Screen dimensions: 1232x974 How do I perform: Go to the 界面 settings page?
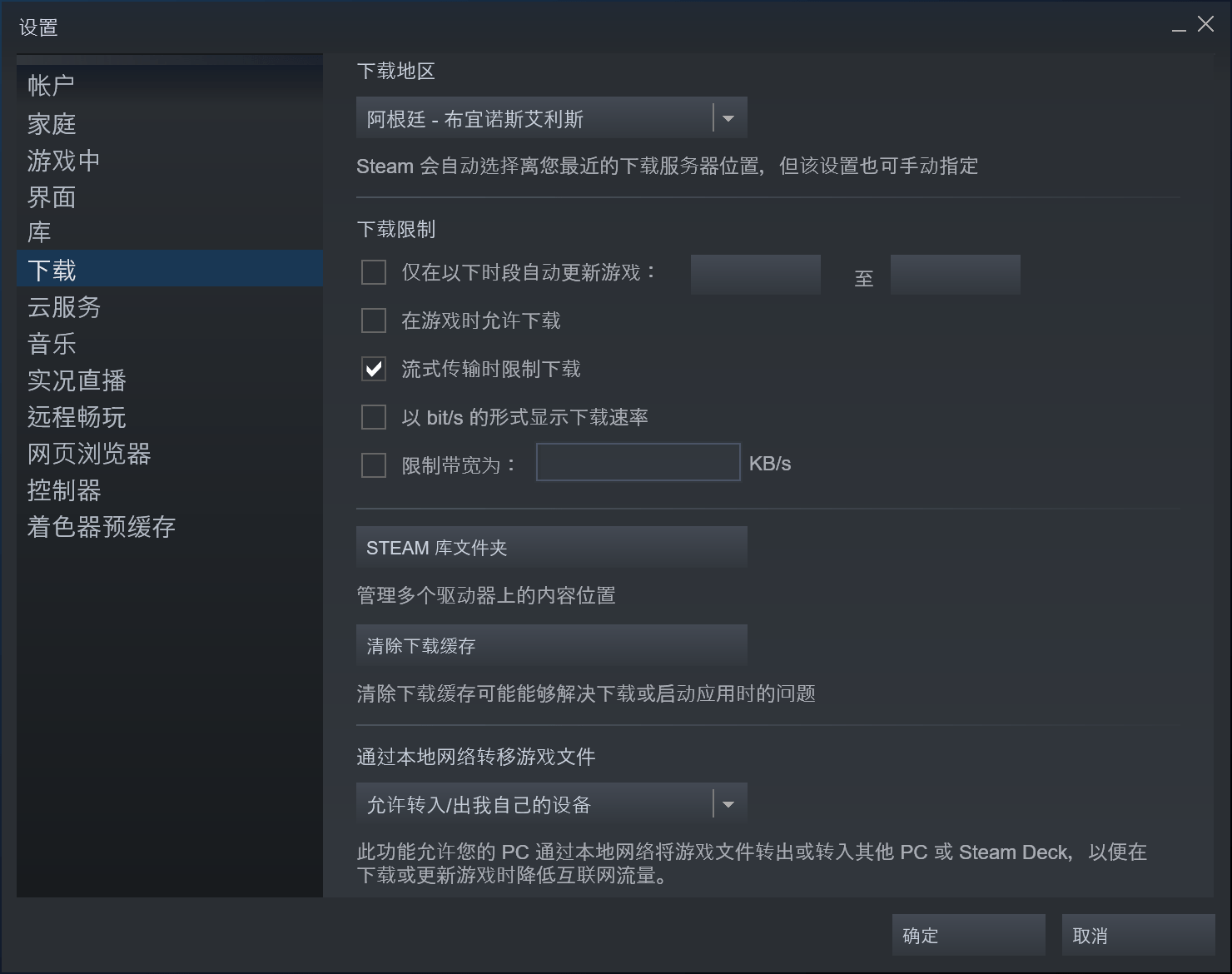(170, 197)
